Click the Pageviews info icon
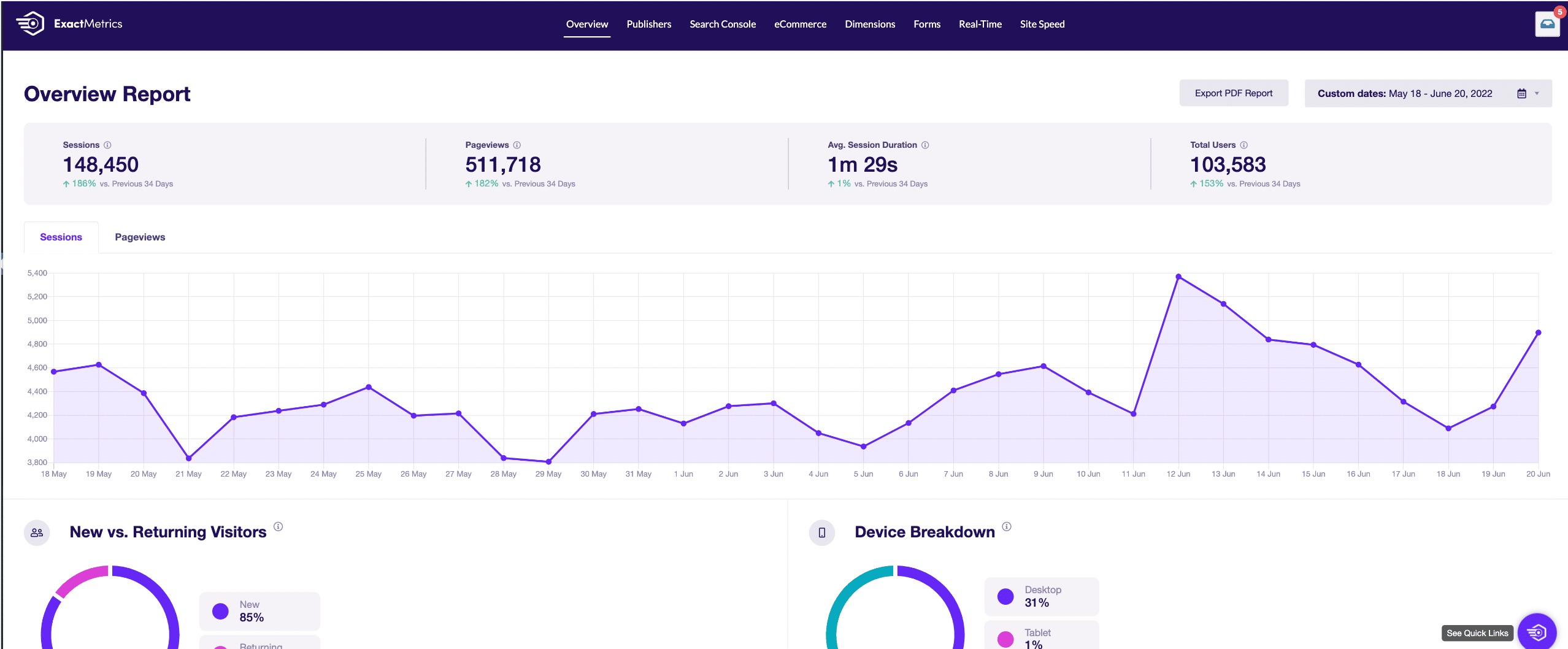Screen dimensions: 1568x649 pyautogui.click(x=517, y=145)
